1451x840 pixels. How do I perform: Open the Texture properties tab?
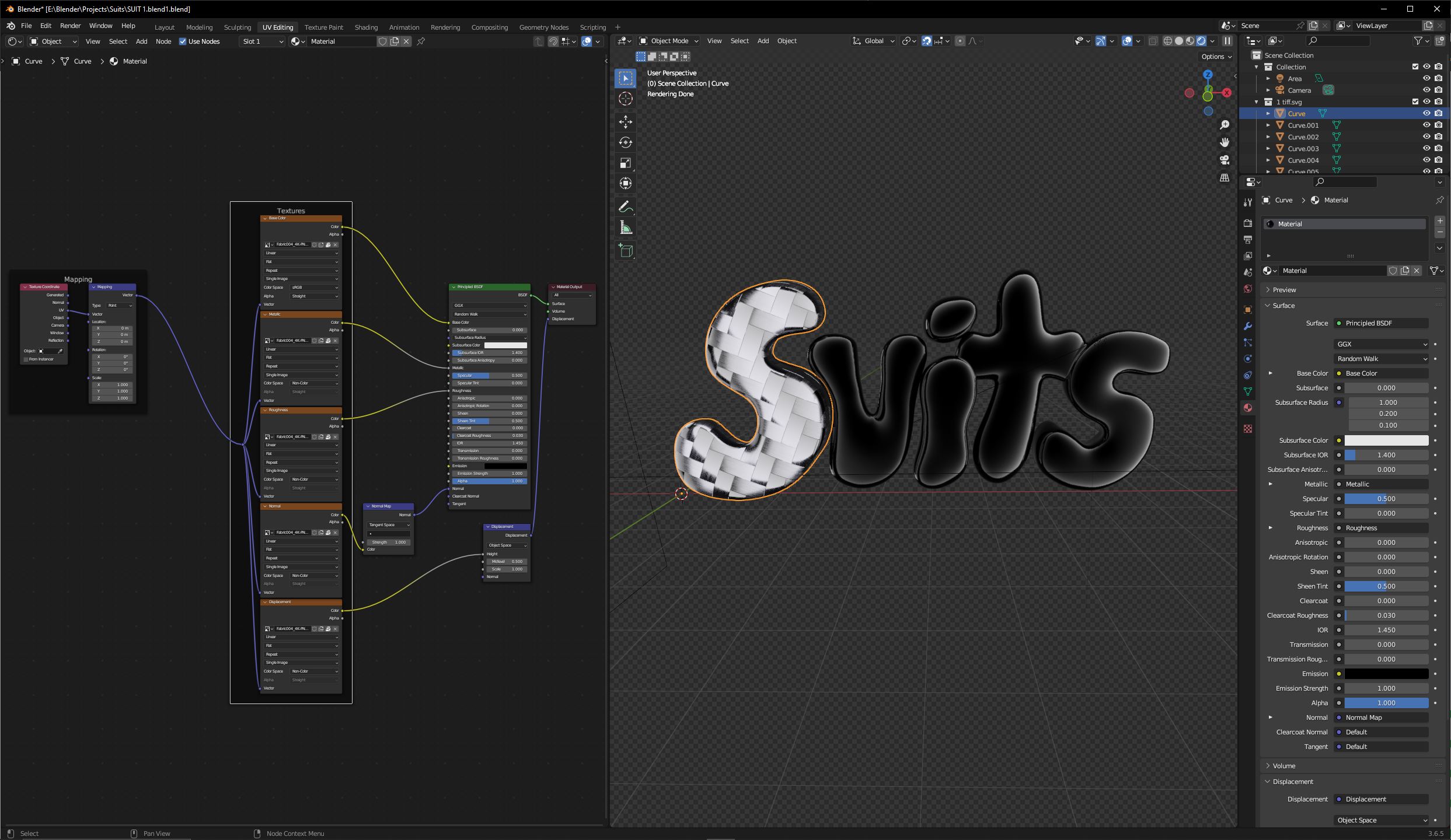pyautogui.click(x=1248, y=429)
